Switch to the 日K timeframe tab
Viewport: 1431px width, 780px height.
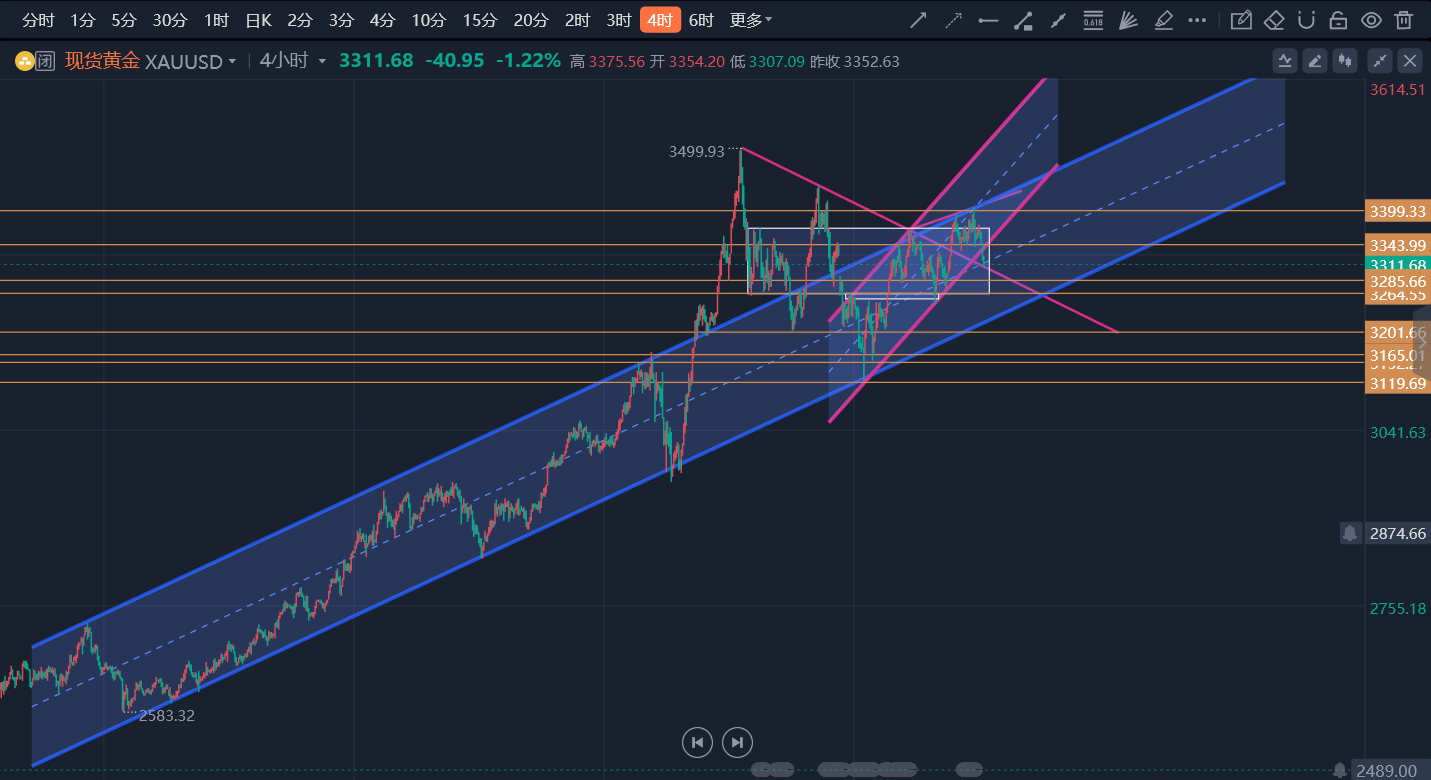258,20
